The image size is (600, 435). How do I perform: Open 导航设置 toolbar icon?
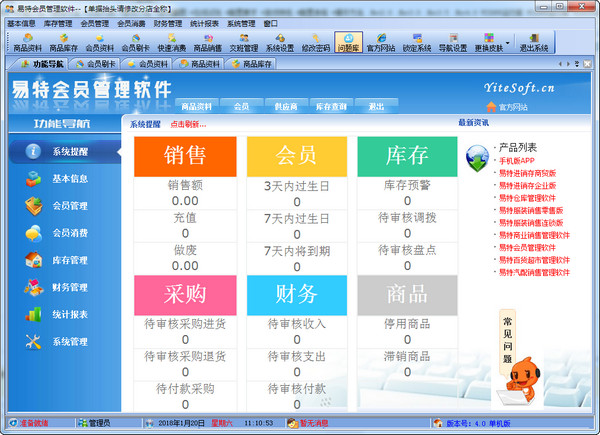point(453,42)
